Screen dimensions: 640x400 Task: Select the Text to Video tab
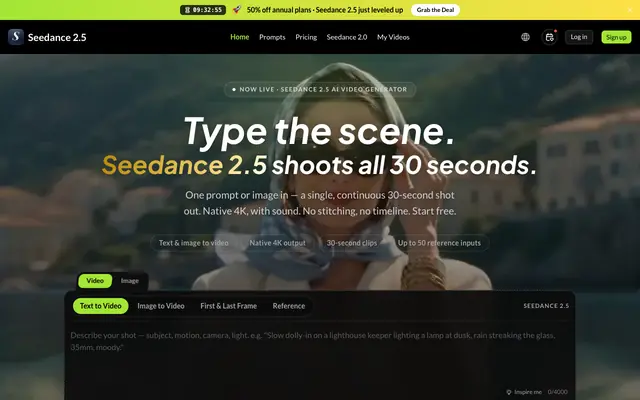[x=100, y=306]
